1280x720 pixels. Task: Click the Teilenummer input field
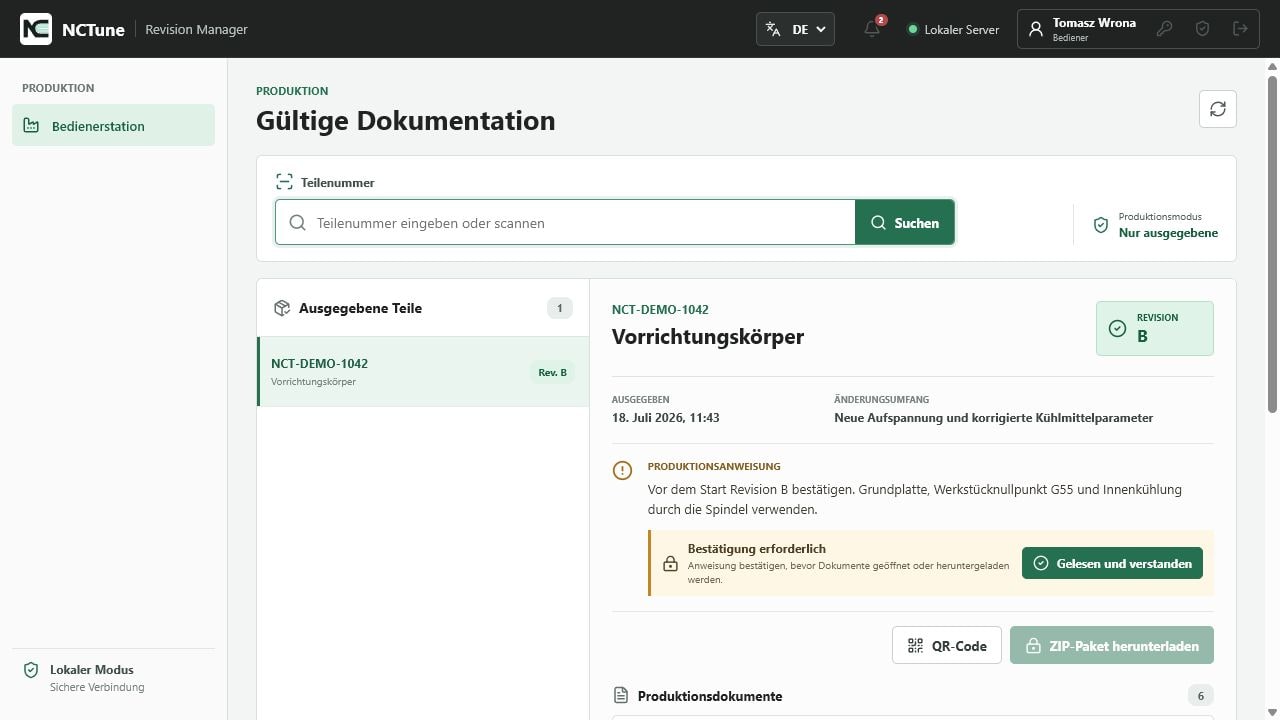pyautogui.click(x=565, y=222)
